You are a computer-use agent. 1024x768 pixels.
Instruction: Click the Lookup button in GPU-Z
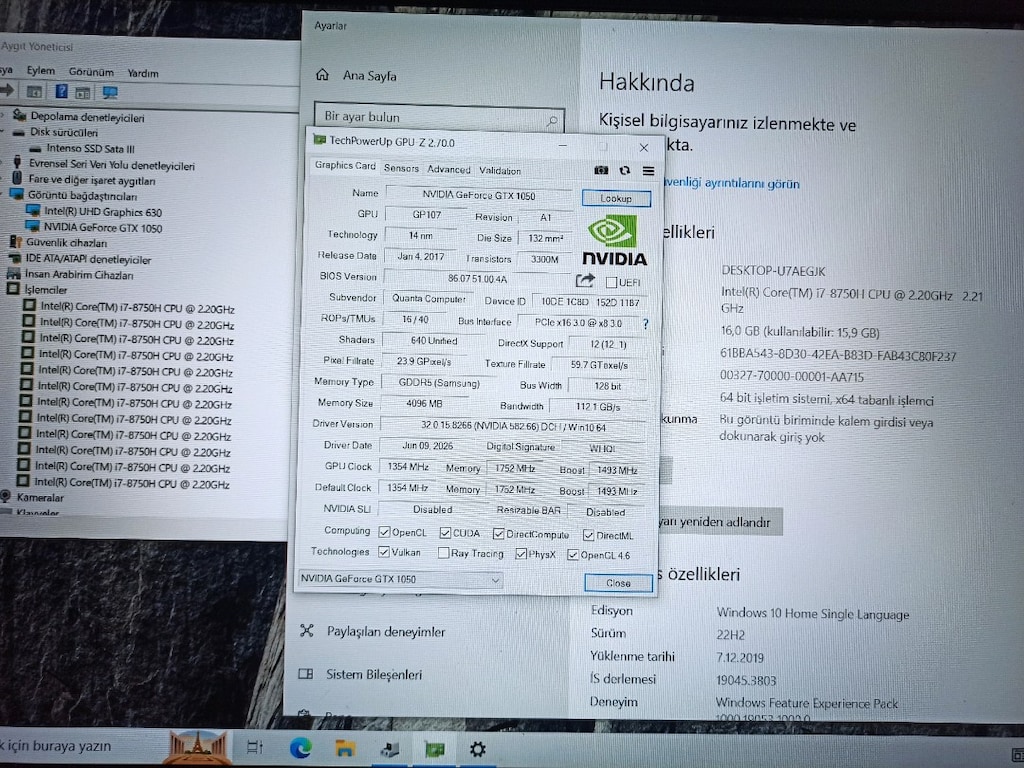pos(616,198)
